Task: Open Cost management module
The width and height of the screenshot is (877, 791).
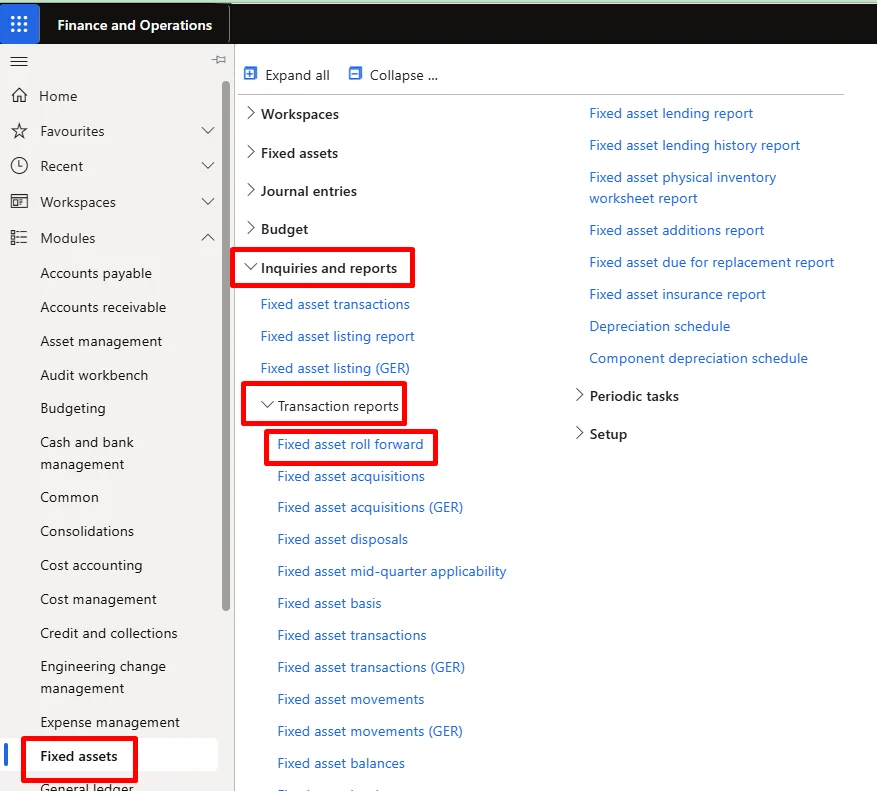Action: [x=98, y=599]
